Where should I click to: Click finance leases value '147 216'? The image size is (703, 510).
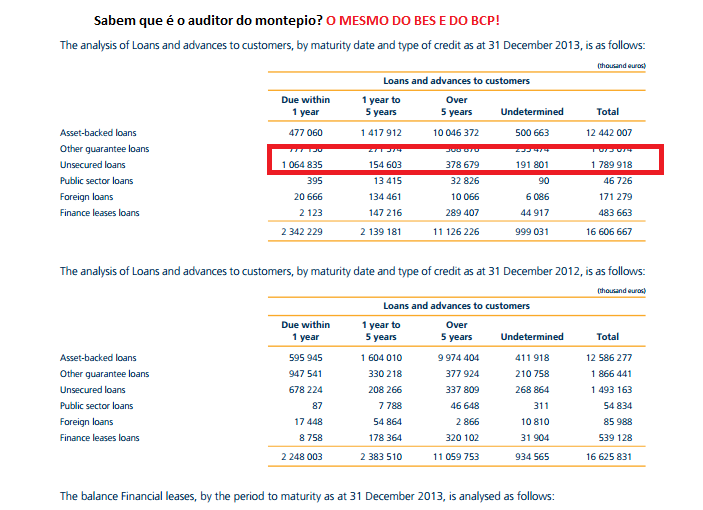[x=385, y=213]
